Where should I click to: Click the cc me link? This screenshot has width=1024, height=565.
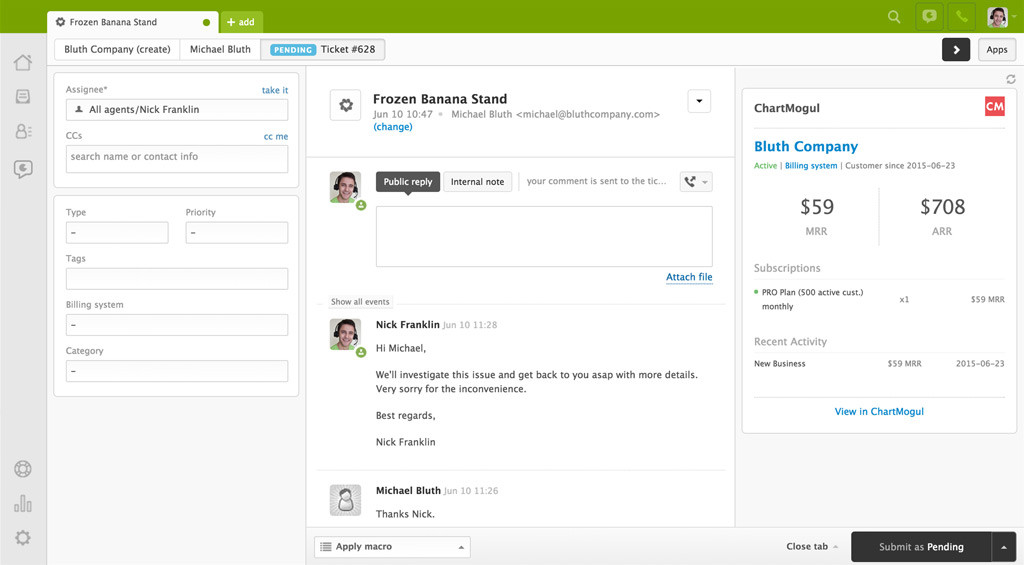(276, 137)
